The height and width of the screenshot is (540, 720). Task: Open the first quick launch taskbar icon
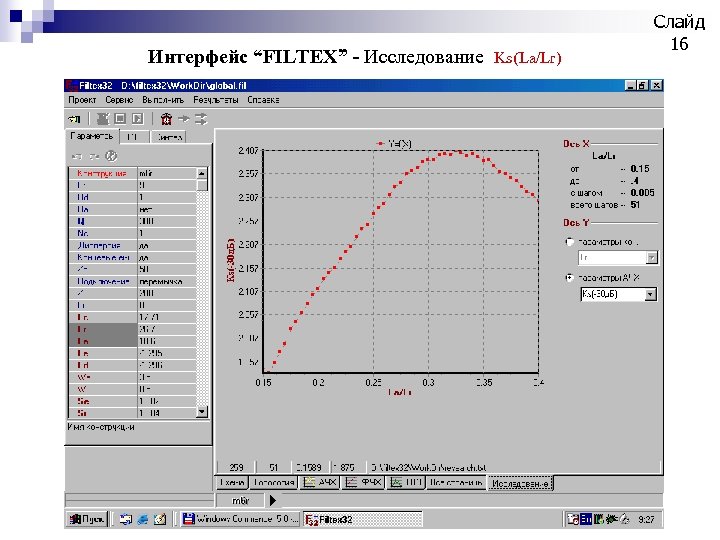[124, 519]
